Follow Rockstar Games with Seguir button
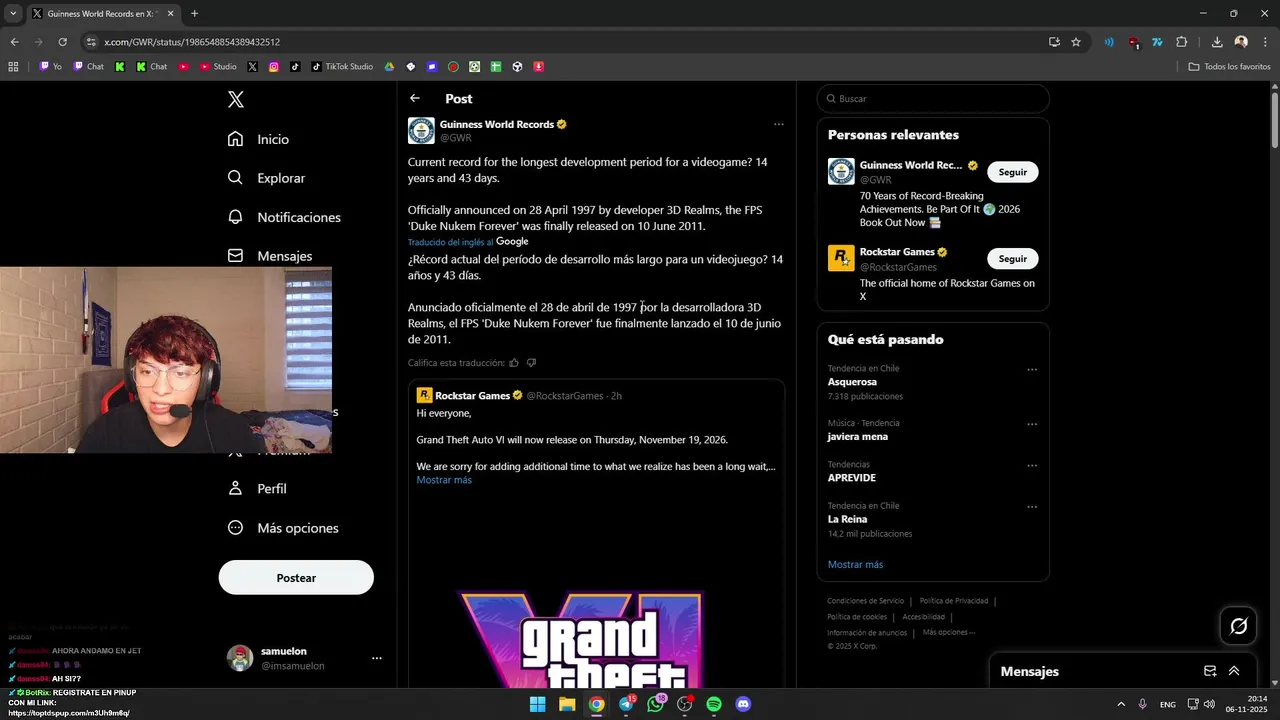Screen dimensions: 1280x720 tap(1013, 258)
